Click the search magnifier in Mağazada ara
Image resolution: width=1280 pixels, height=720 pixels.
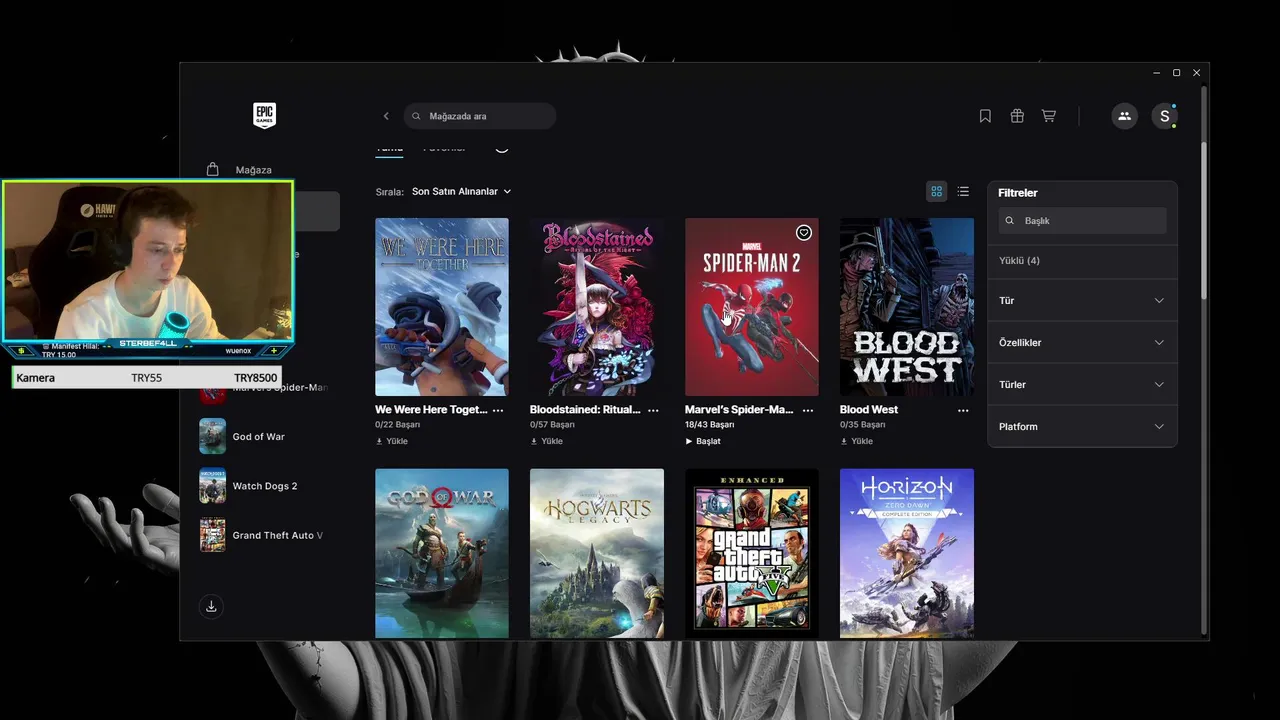(417, 116)
